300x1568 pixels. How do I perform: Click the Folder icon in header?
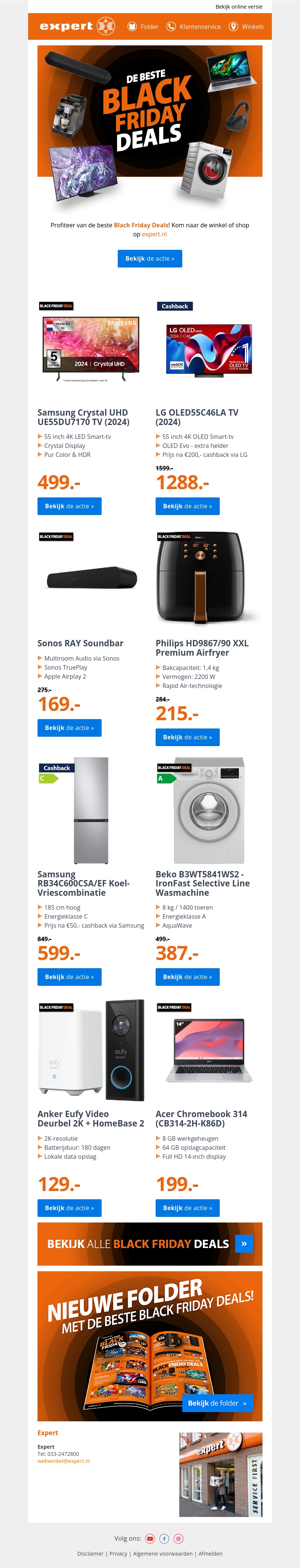pyautogui.click(x=132, y=27)
